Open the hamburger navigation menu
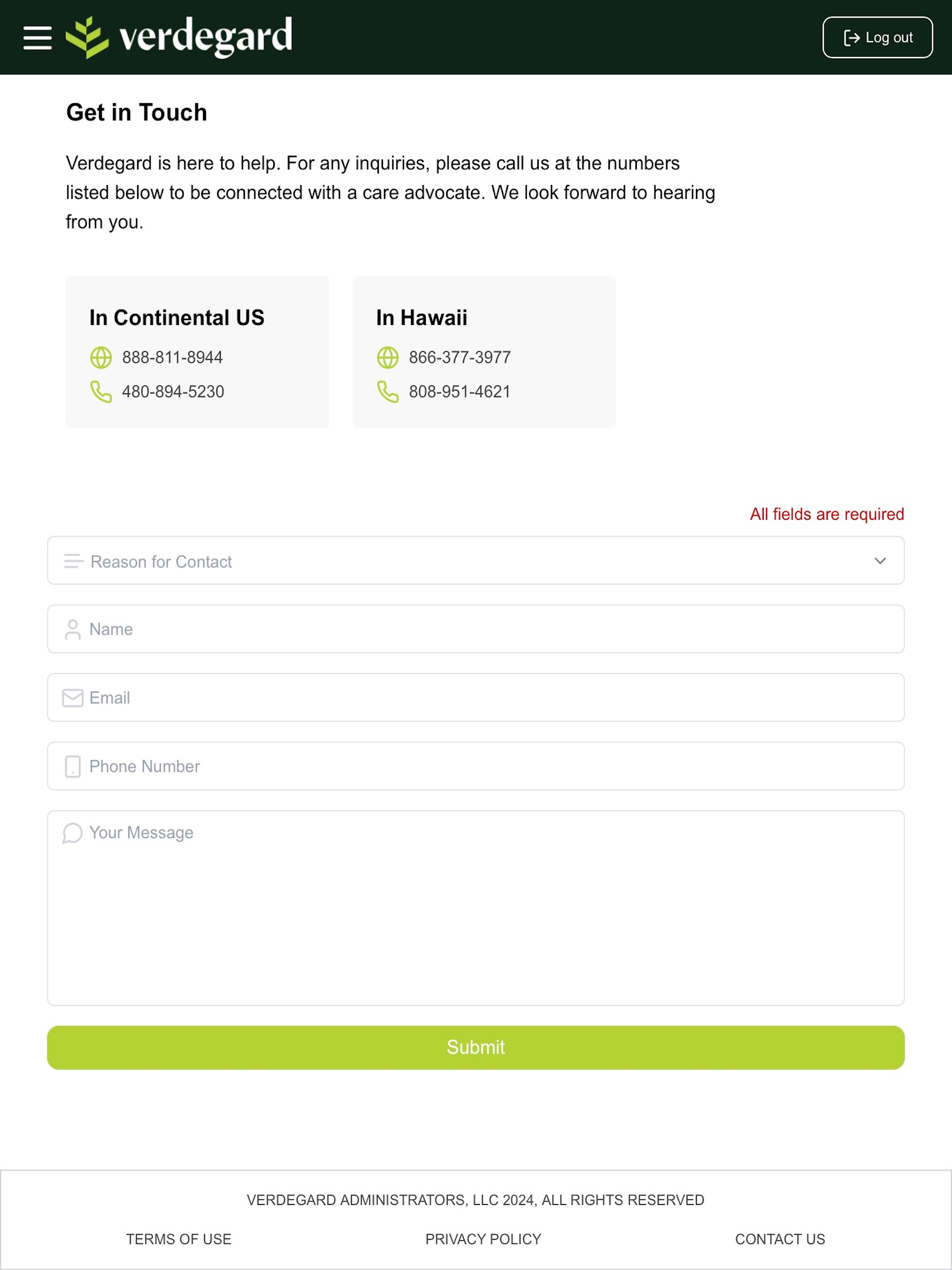Viewport: 952px width, 1270px height. pyautogui.click(x=37, y=37)
